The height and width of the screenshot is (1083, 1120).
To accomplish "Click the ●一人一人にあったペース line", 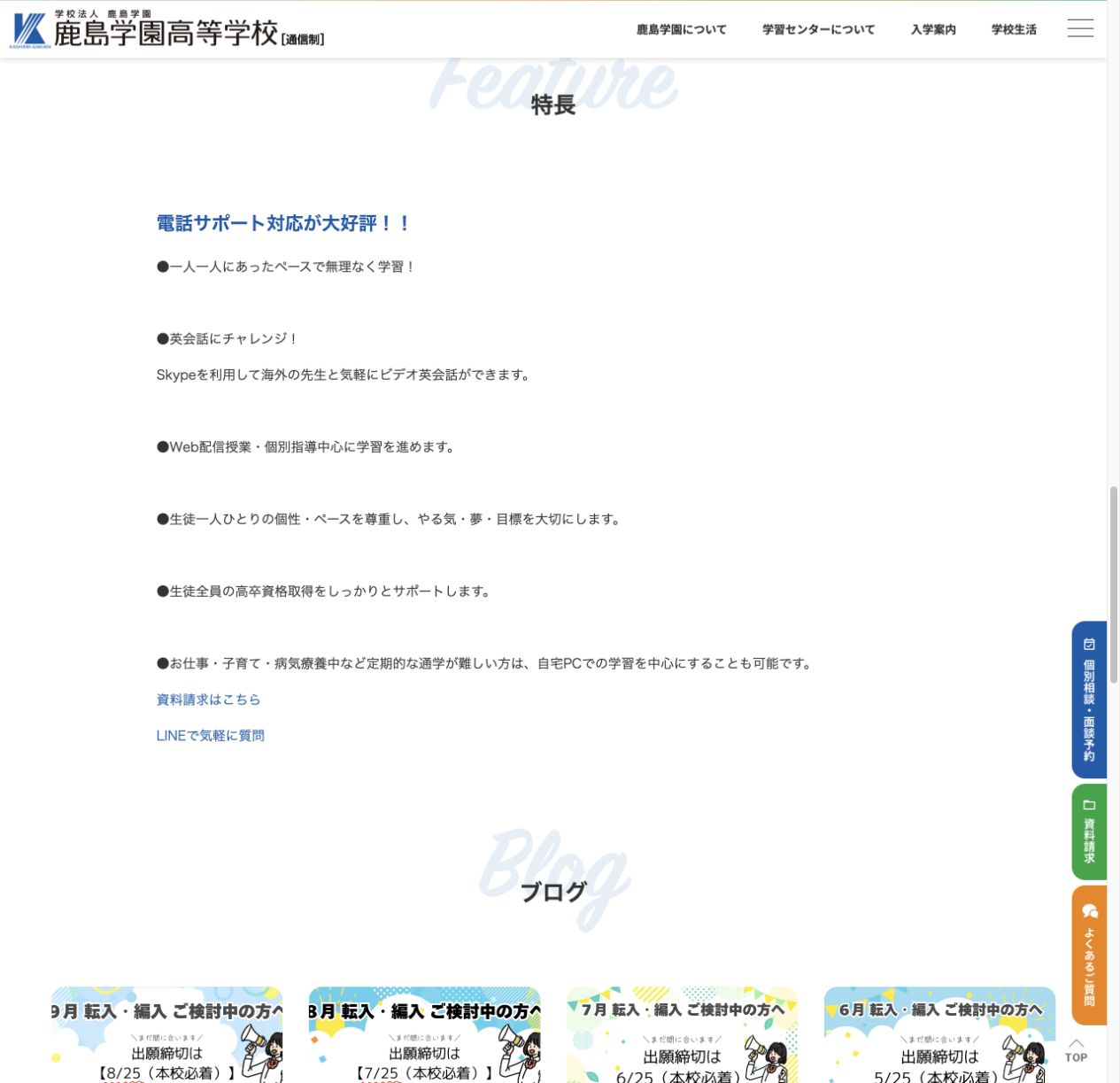I will 286,267.
